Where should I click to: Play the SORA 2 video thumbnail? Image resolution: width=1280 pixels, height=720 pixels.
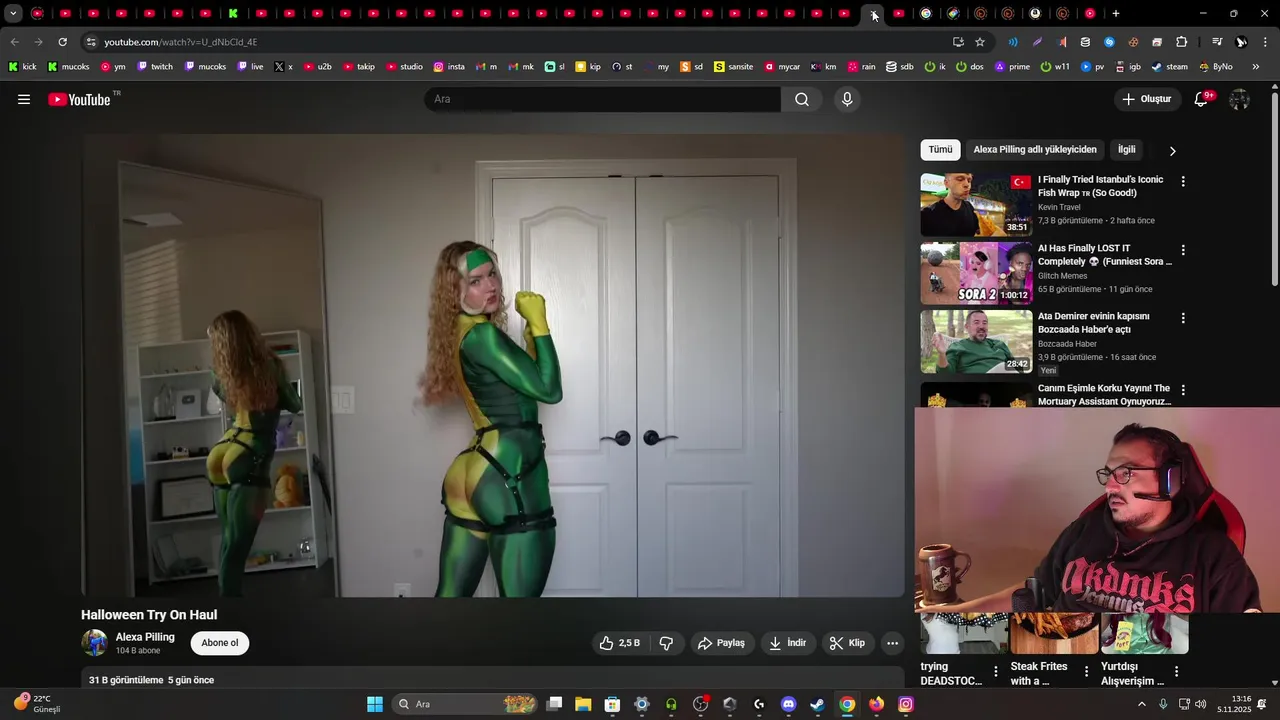[976, 273]
